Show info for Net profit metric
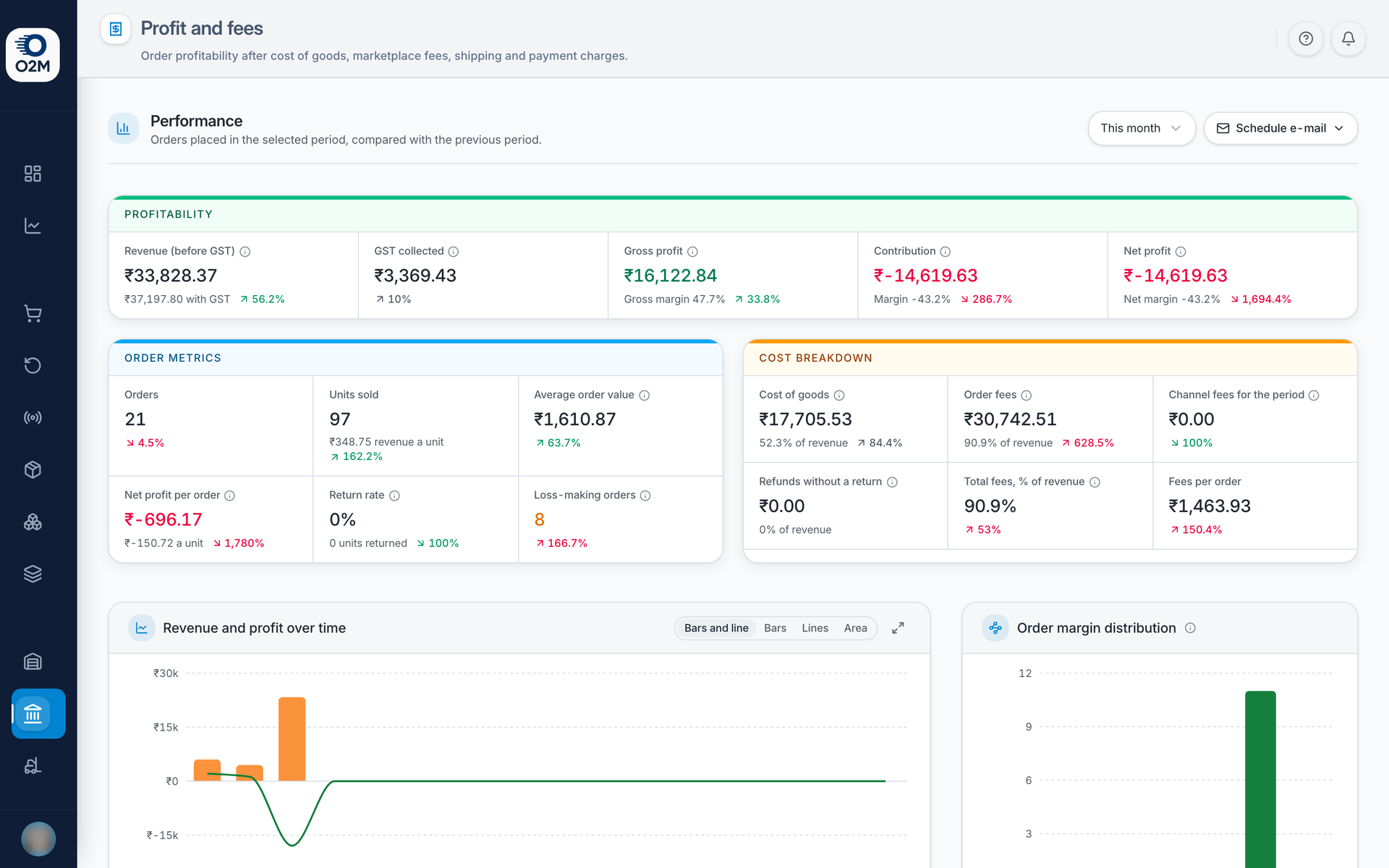1389x868 pixels. pyautogui.click(x=1181, y=252)
